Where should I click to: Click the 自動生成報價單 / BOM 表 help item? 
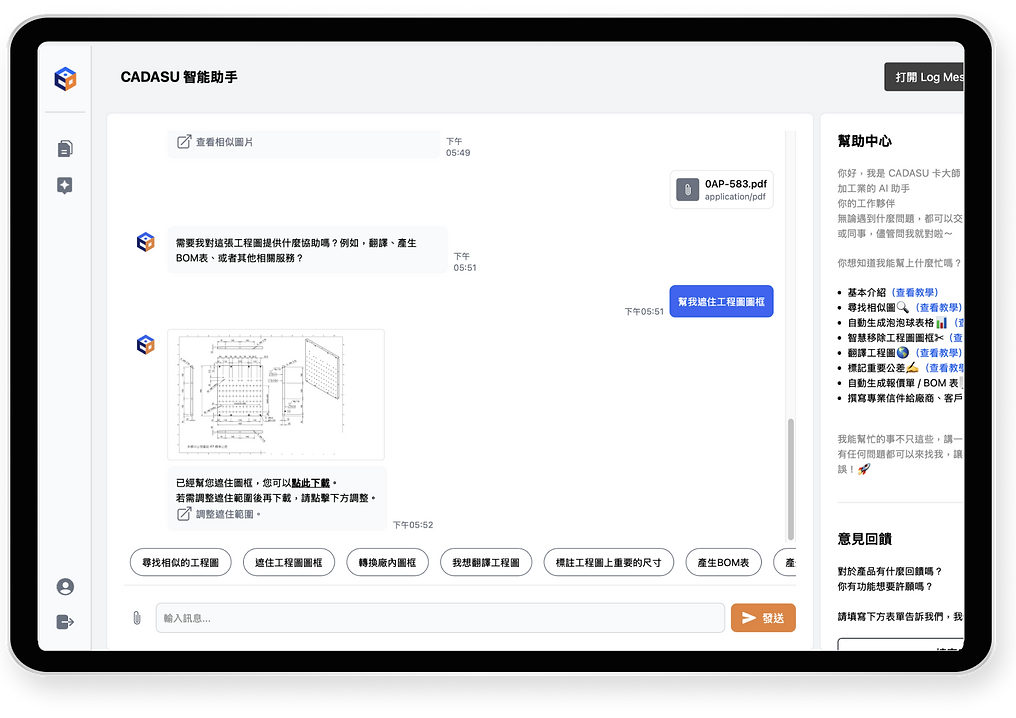tap(903, 383)
